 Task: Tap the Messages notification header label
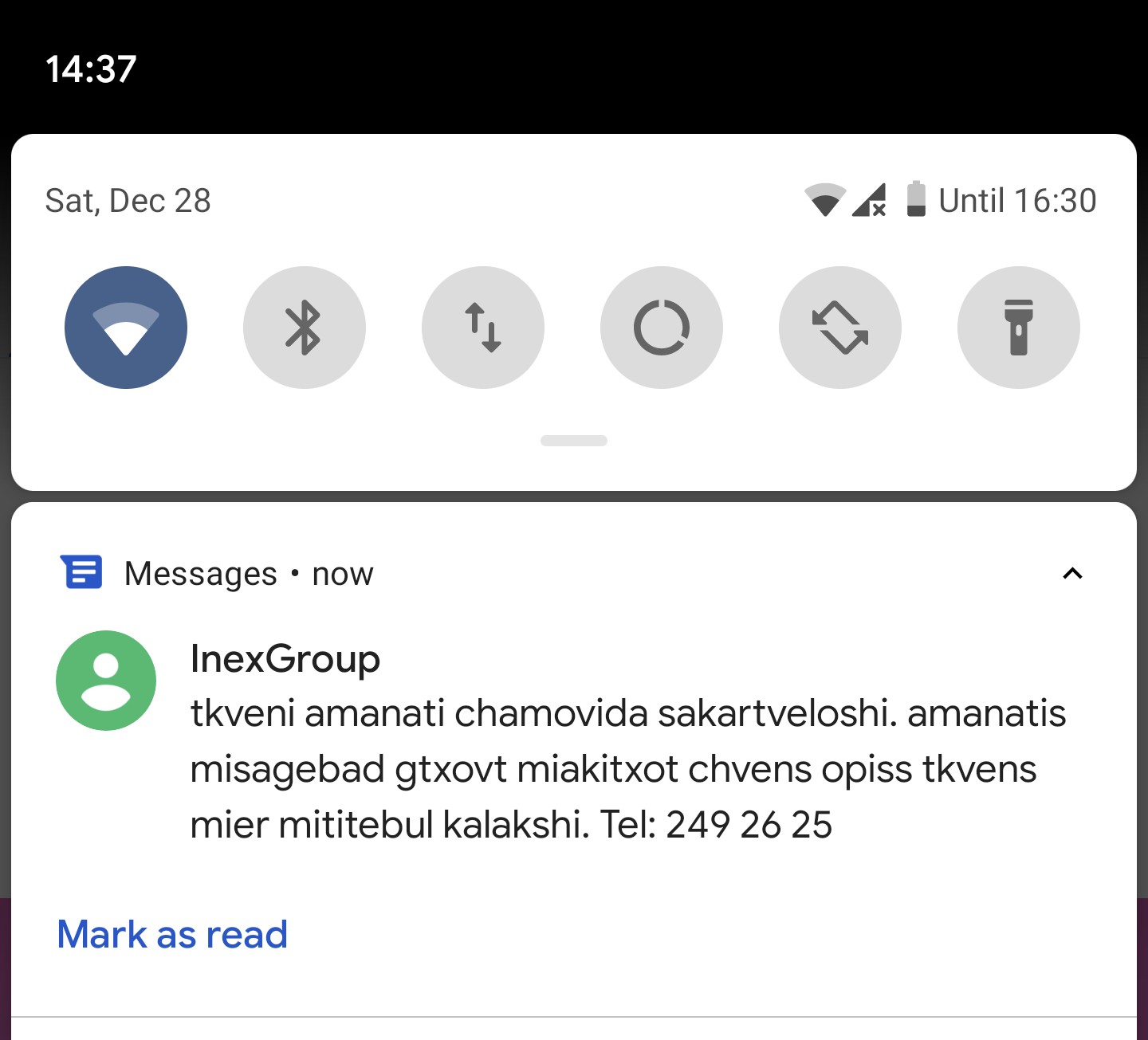coord(201,574)
